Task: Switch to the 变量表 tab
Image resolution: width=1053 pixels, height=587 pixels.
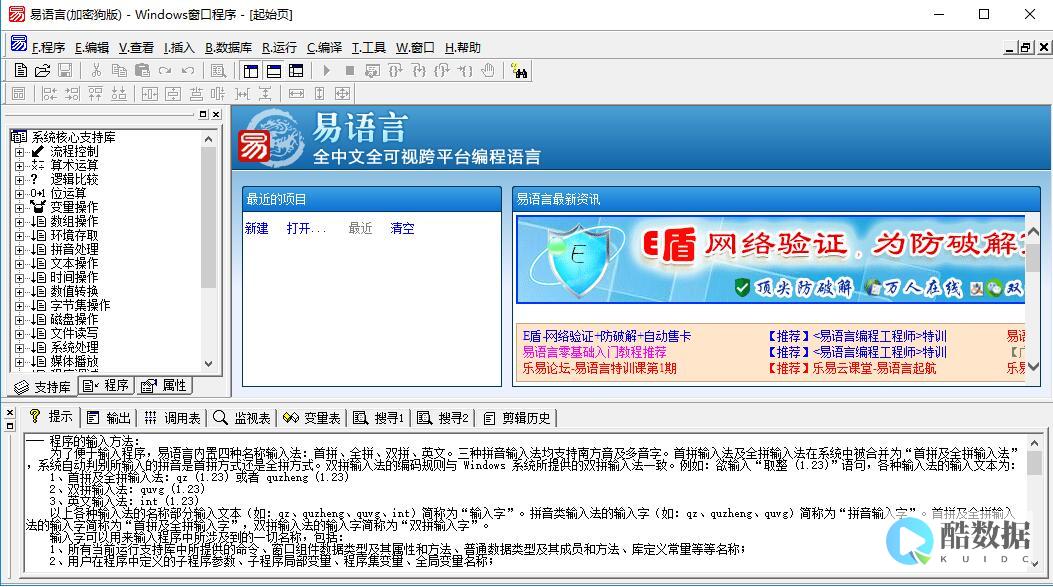Action: pos(312,418)
